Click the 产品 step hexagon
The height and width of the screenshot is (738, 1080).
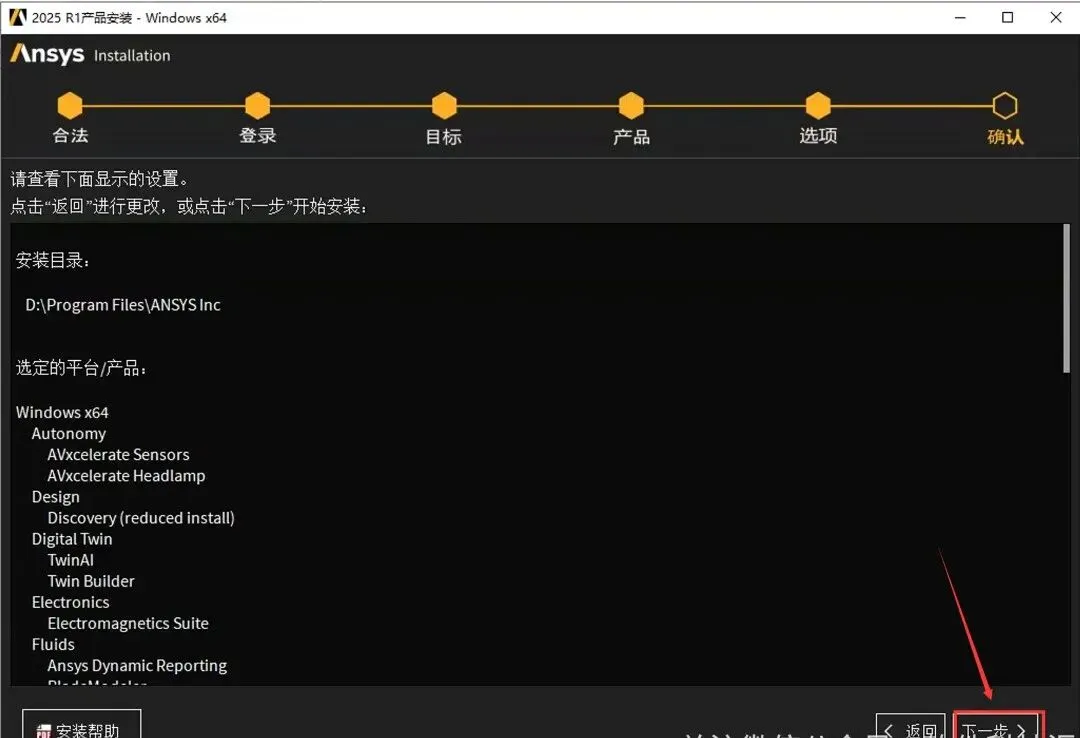click(631, 105)
